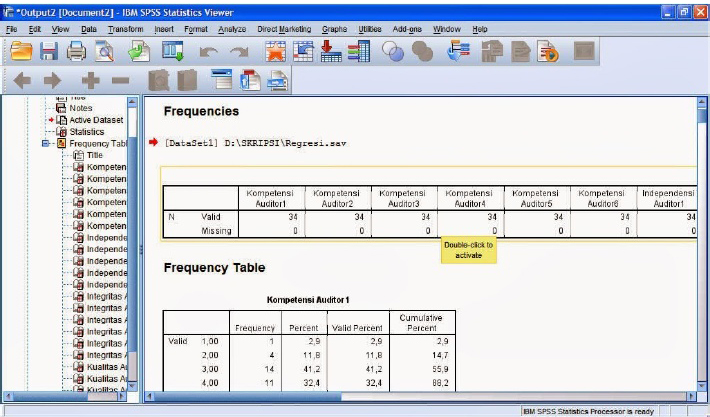710x417 pixels.
Task: Click the Redo arrow in the toolbar
Action: pyautogui.click(x=238, y=52)
